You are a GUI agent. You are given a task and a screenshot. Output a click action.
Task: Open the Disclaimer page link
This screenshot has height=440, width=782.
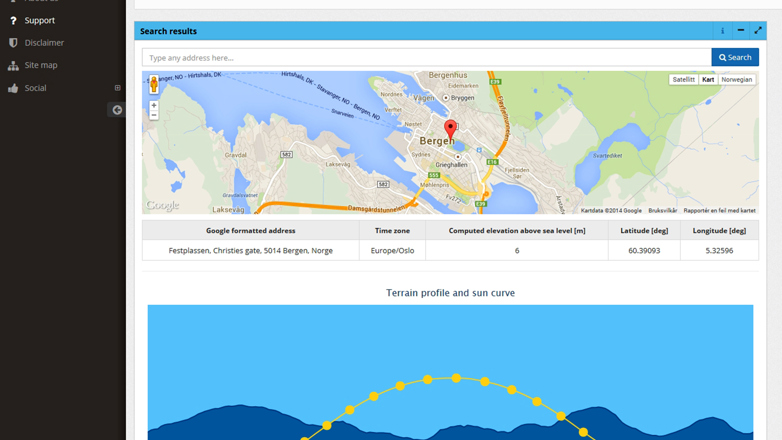[44, 43]
